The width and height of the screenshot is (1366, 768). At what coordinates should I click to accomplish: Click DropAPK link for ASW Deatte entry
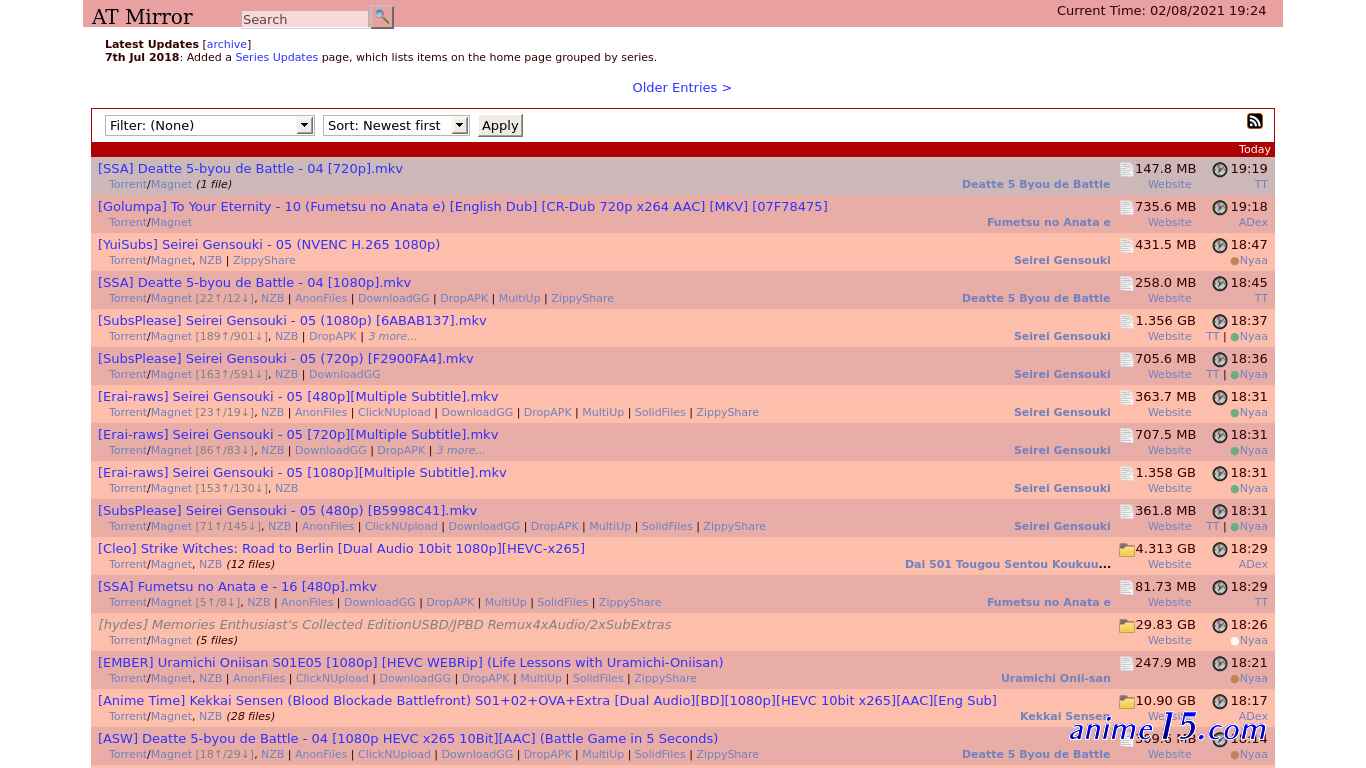(x=548, y=754)
